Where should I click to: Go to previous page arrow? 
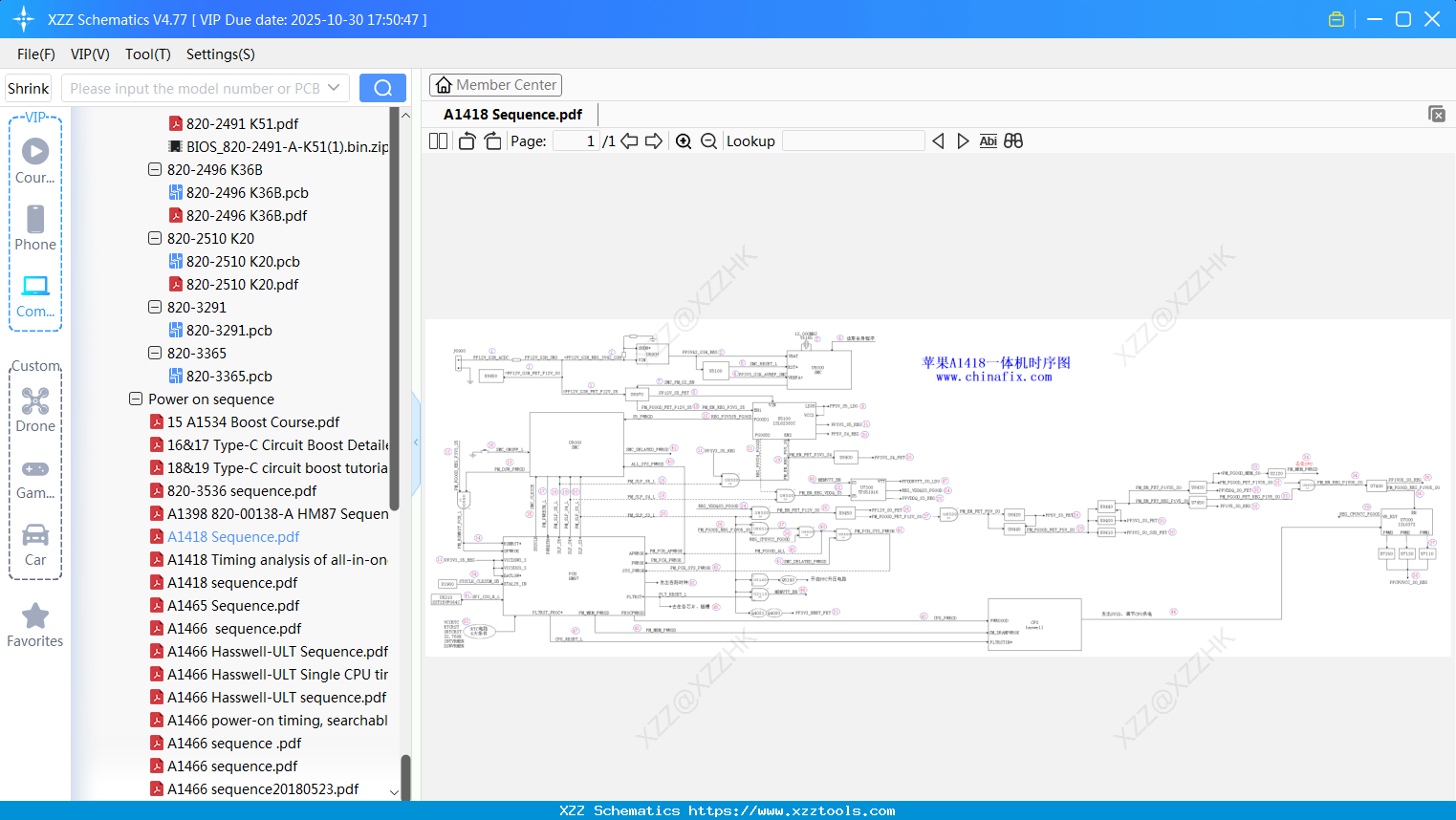pos(629,141)
